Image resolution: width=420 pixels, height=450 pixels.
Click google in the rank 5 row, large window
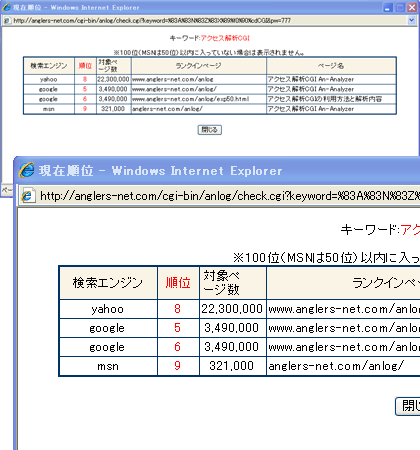[107, 328]
